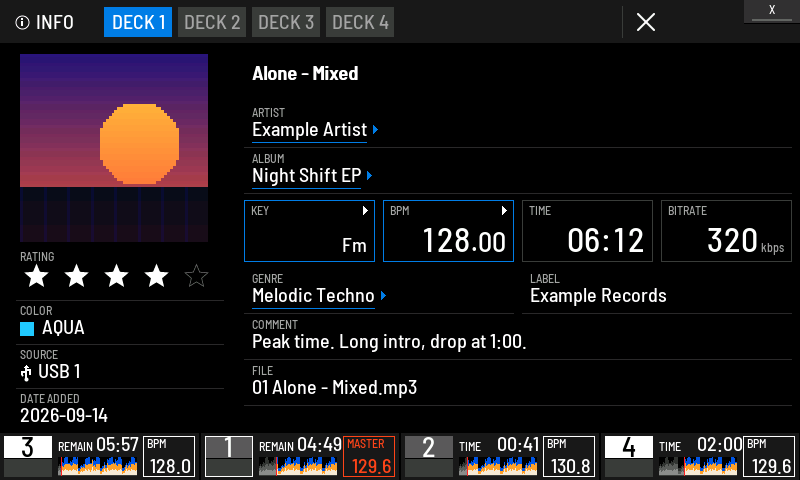Expand arrow next to Melodic Techno

(x=383, y=295)
